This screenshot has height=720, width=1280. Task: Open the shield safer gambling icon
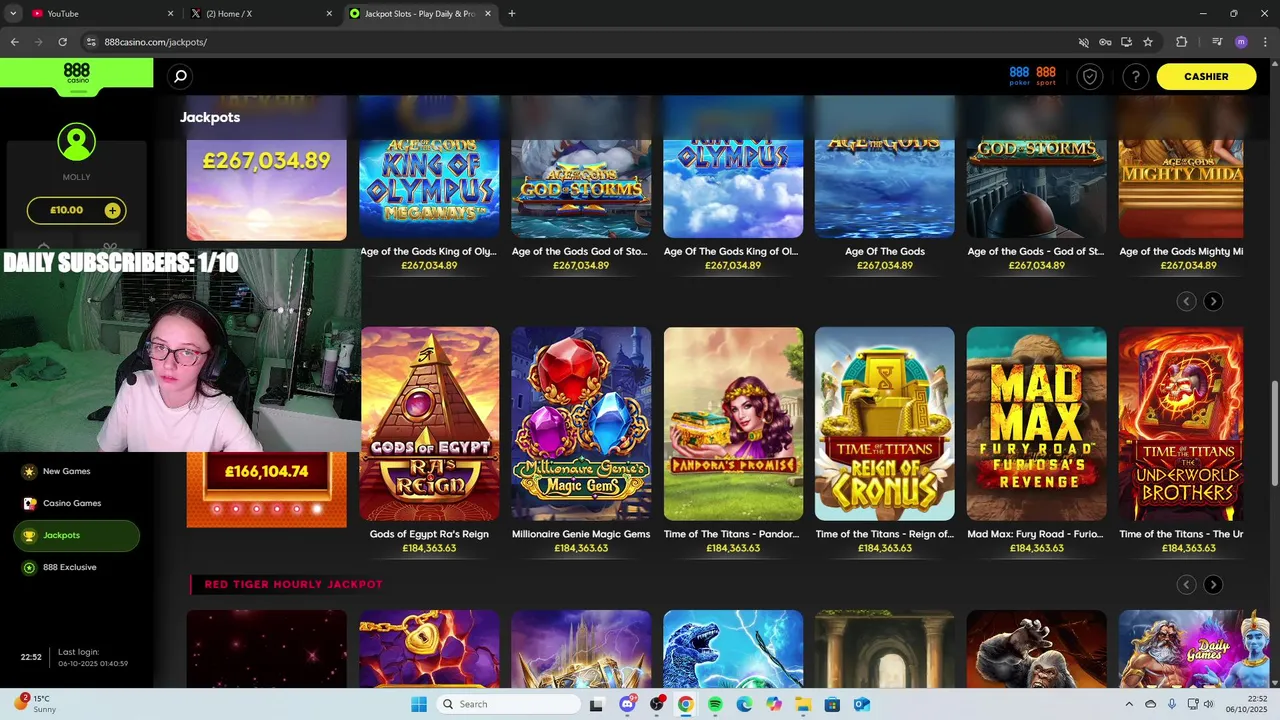click(1090, 76)
